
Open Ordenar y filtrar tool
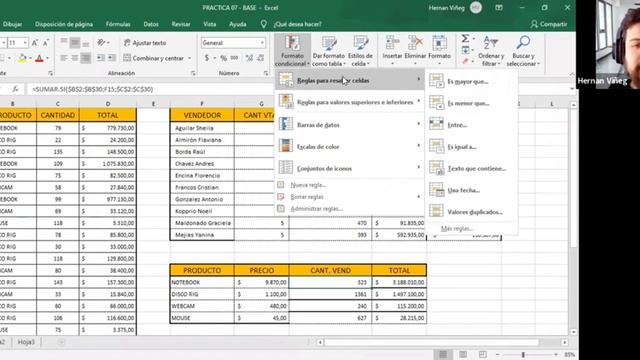(491, 51)
